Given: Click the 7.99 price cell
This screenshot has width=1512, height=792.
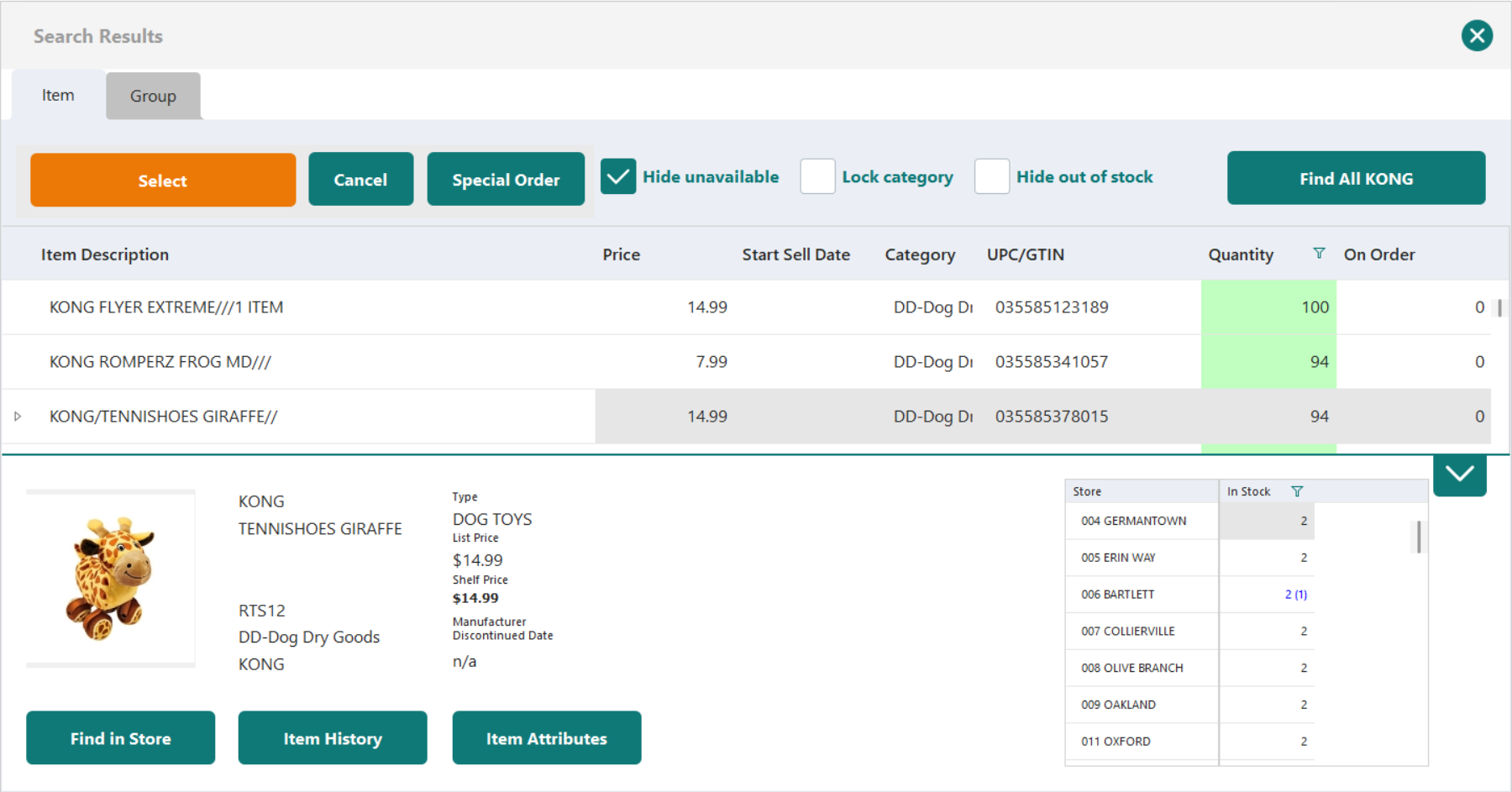Looking at the screenshot, I should pyautogui.click(x=711, y=362).
